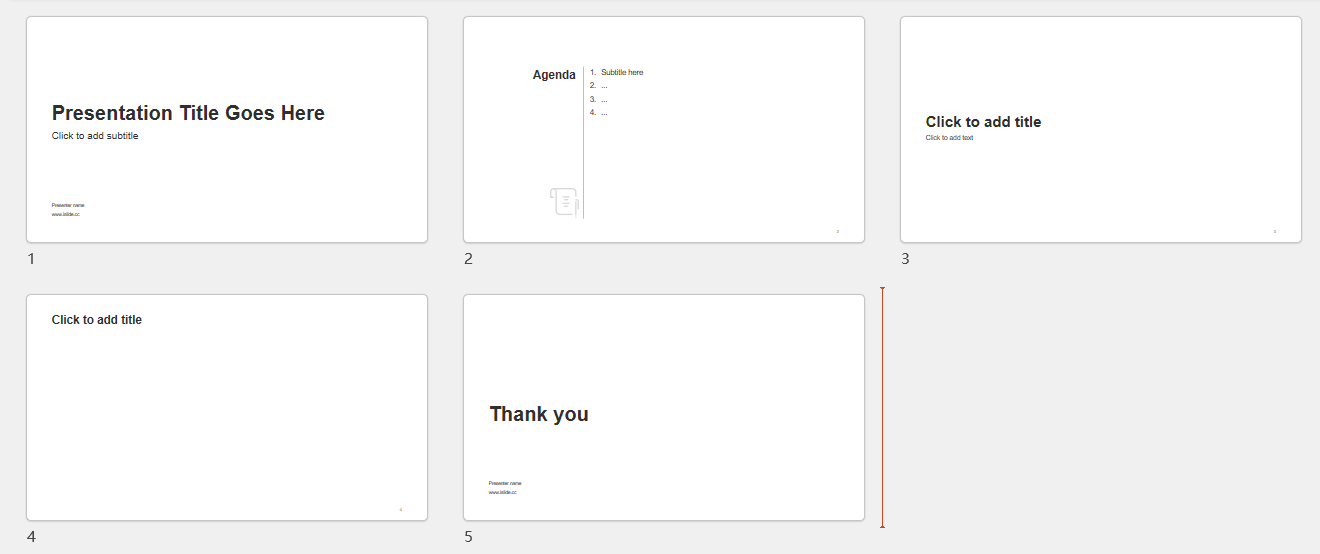Screen dimensions: 1320x554
Task: Click slide number 2 label below Agenda slide
Action: pos(468,258)
